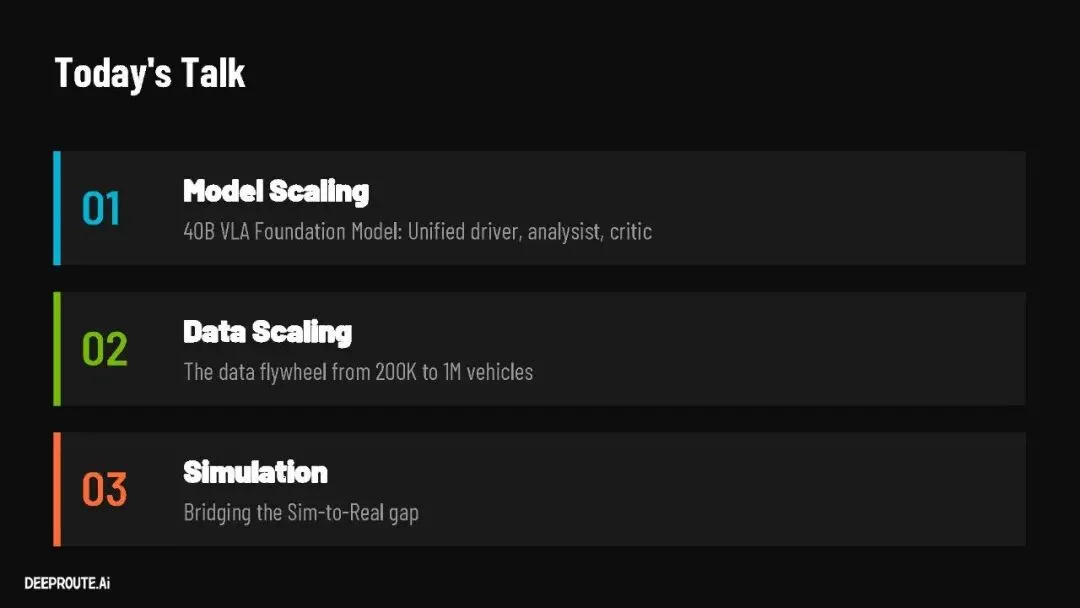
Task: Click the orange accent bar beside 03
Action: click(x=57, y=489)
